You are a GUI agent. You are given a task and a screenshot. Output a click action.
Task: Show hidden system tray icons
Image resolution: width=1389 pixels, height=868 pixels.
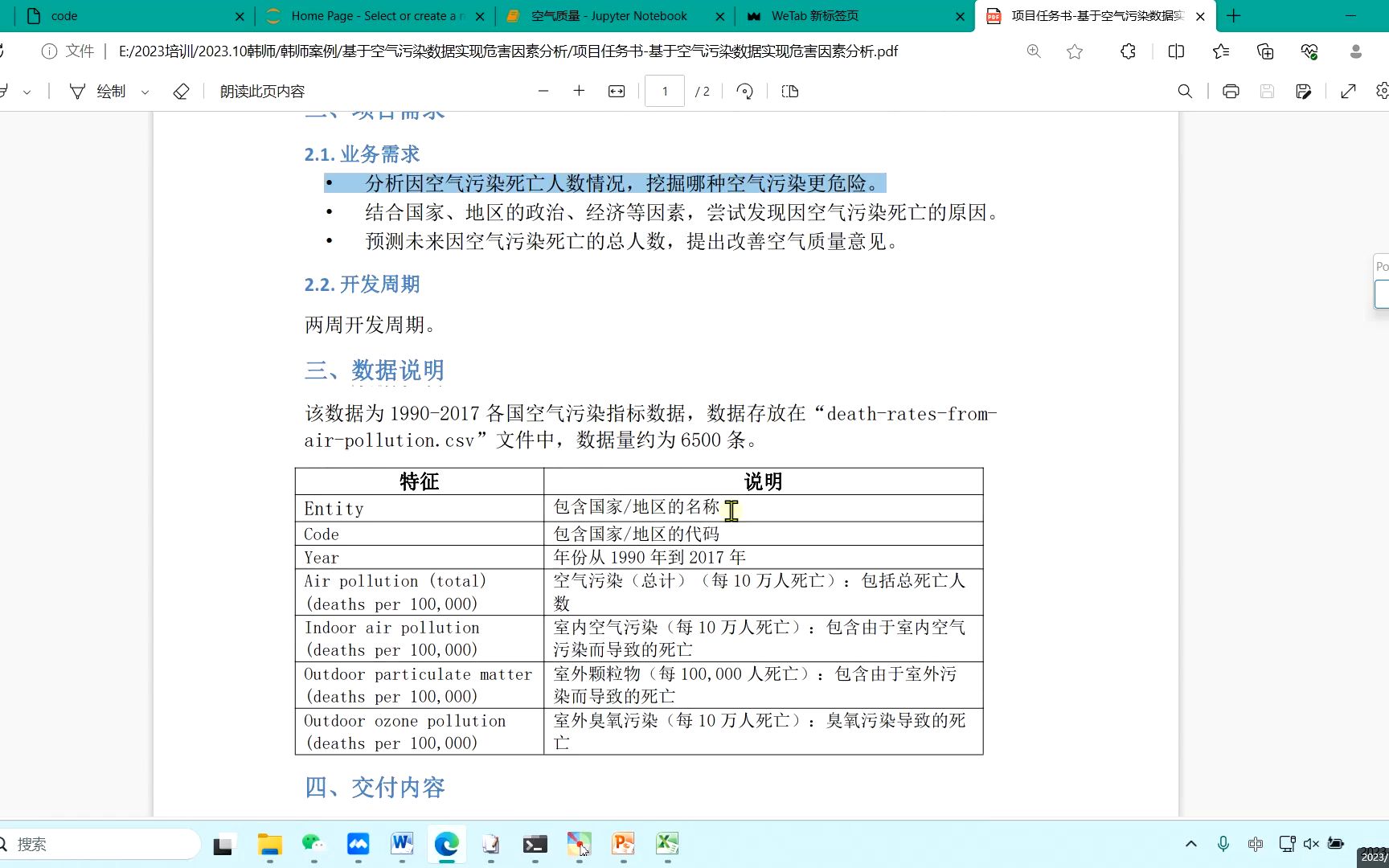[1191, 844]
